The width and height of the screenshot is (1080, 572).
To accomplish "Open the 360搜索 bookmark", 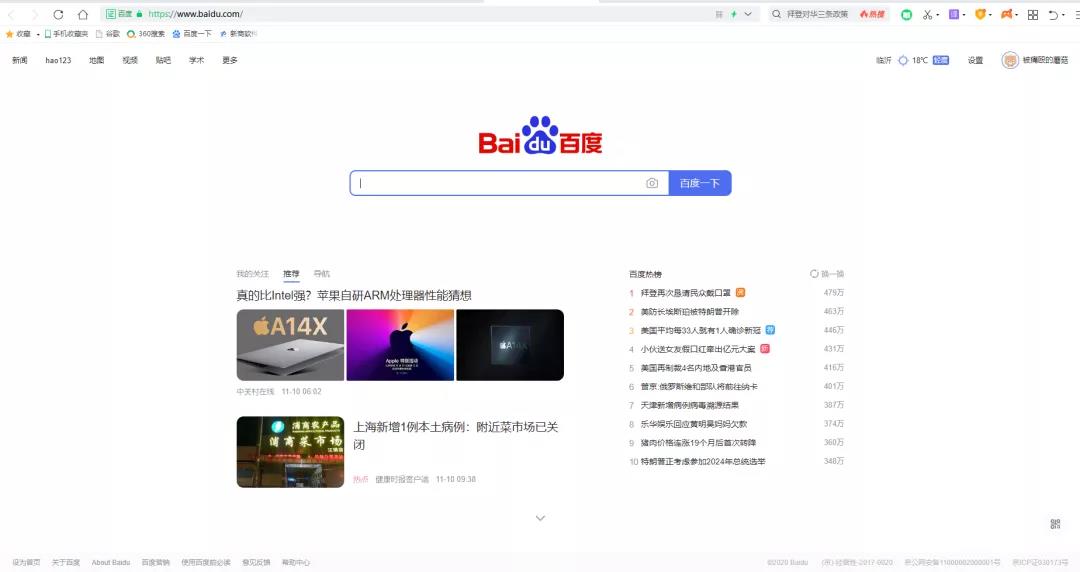I will 146,34.
